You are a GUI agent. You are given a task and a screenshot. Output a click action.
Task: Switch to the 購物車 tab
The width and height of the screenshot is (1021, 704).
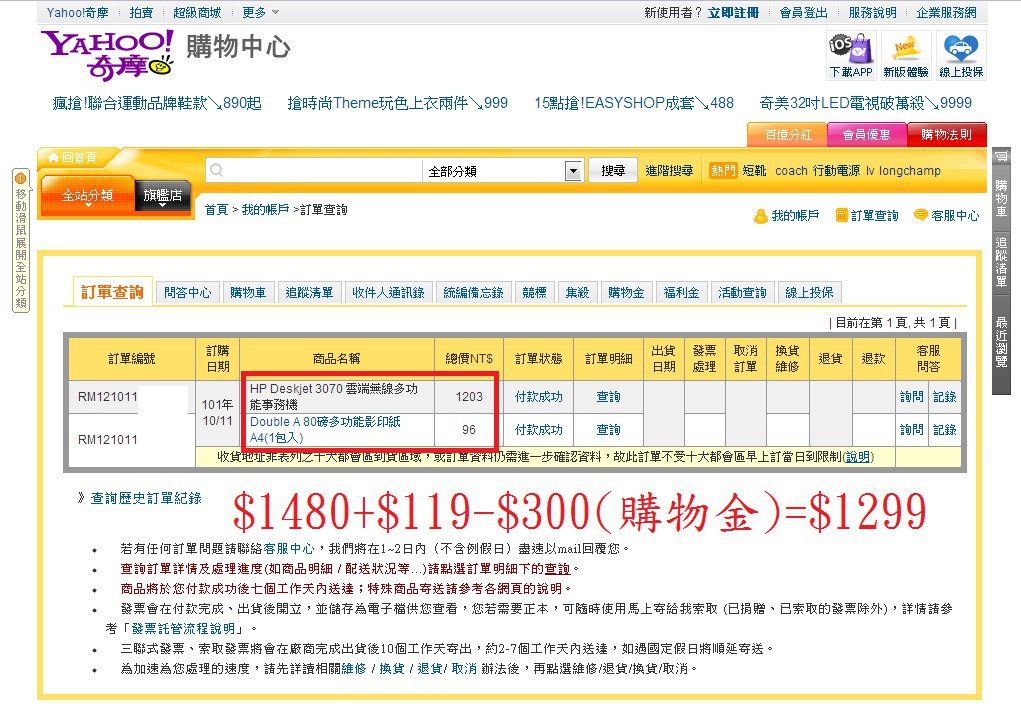point(248,292)
